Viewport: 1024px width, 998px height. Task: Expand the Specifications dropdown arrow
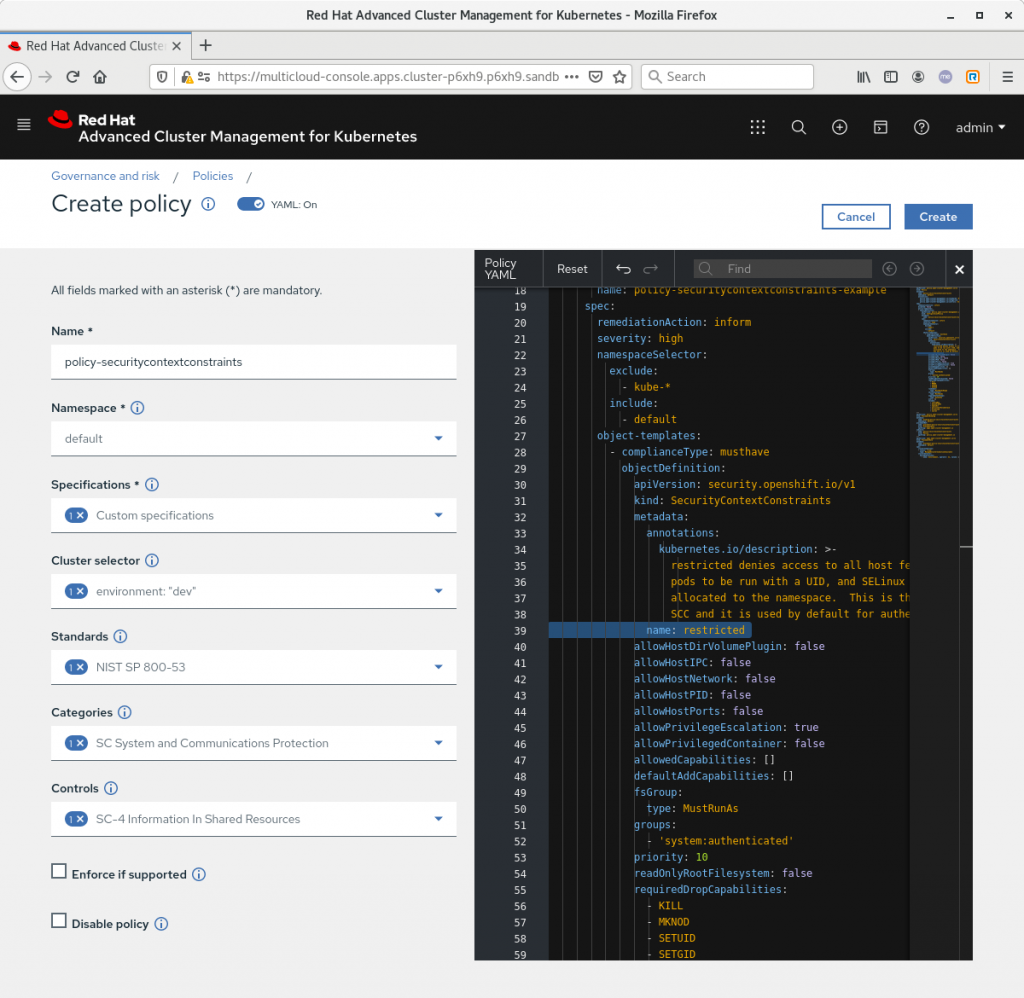438,515
